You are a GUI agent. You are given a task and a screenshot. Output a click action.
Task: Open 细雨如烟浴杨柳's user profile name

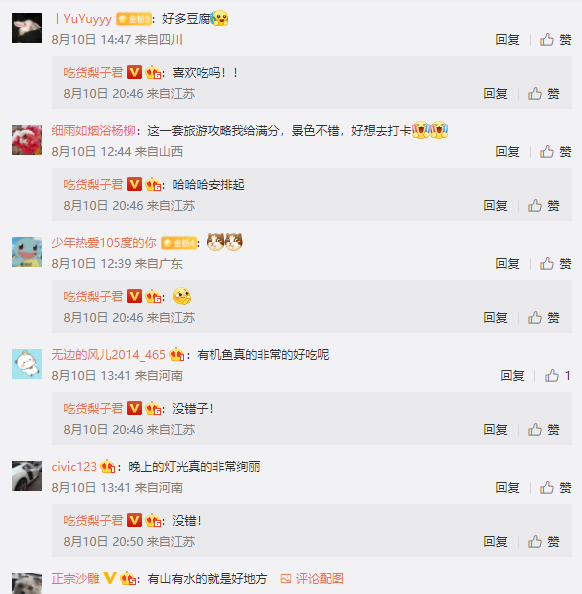(94, 131)
